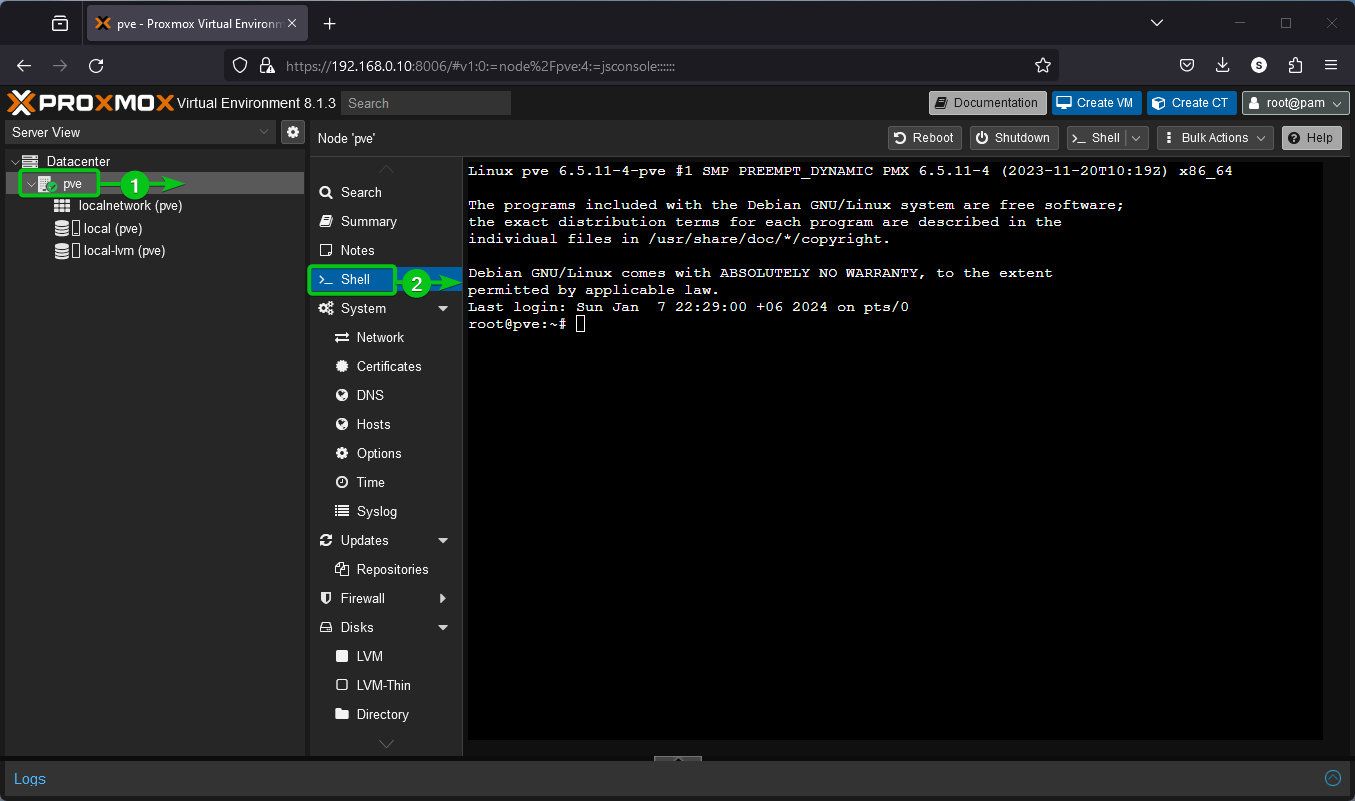Collapse the Datacenter tree node

click(x=15, y=161)
